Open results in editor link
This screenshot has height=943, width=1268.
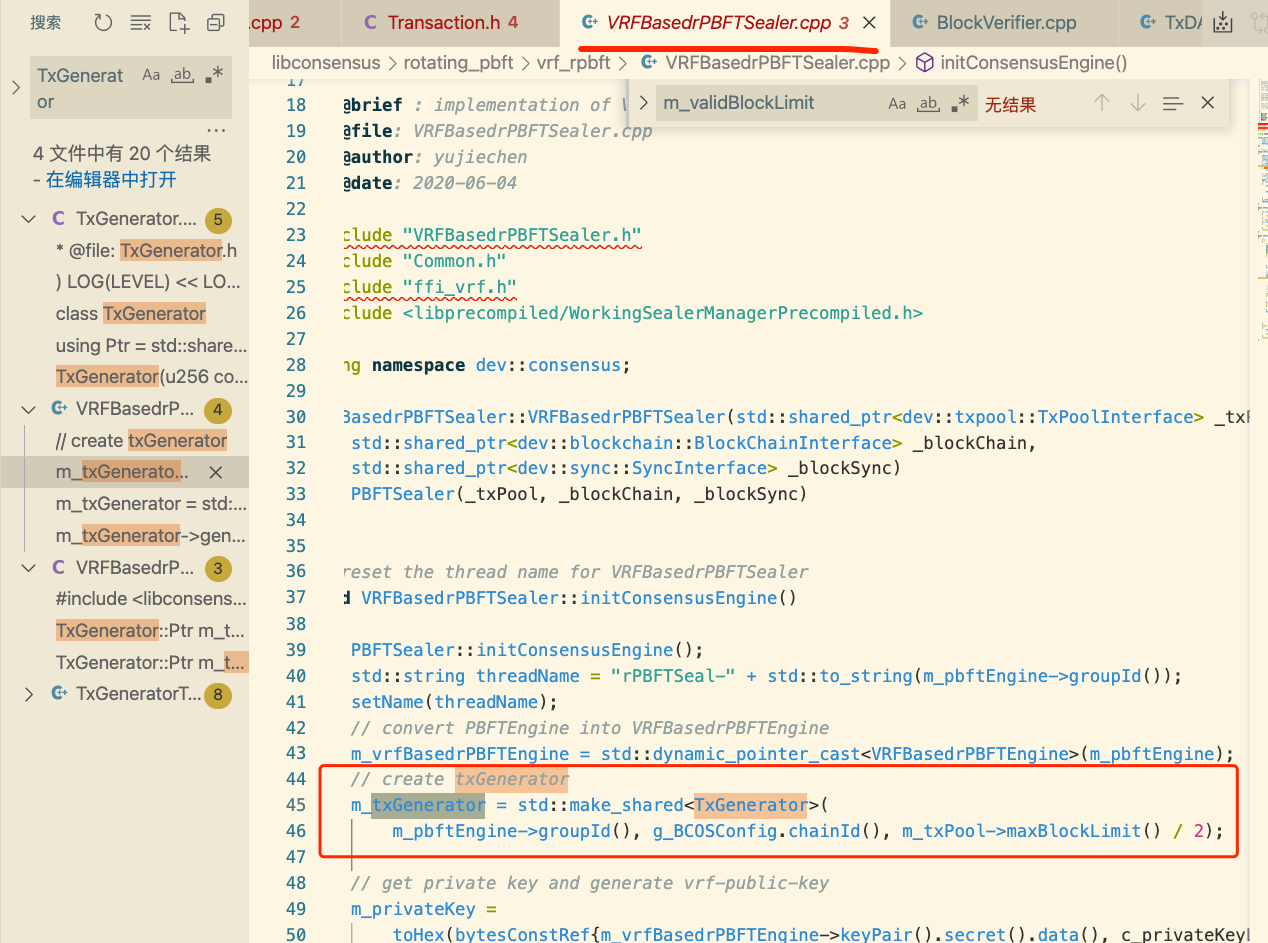coord(111,180)
